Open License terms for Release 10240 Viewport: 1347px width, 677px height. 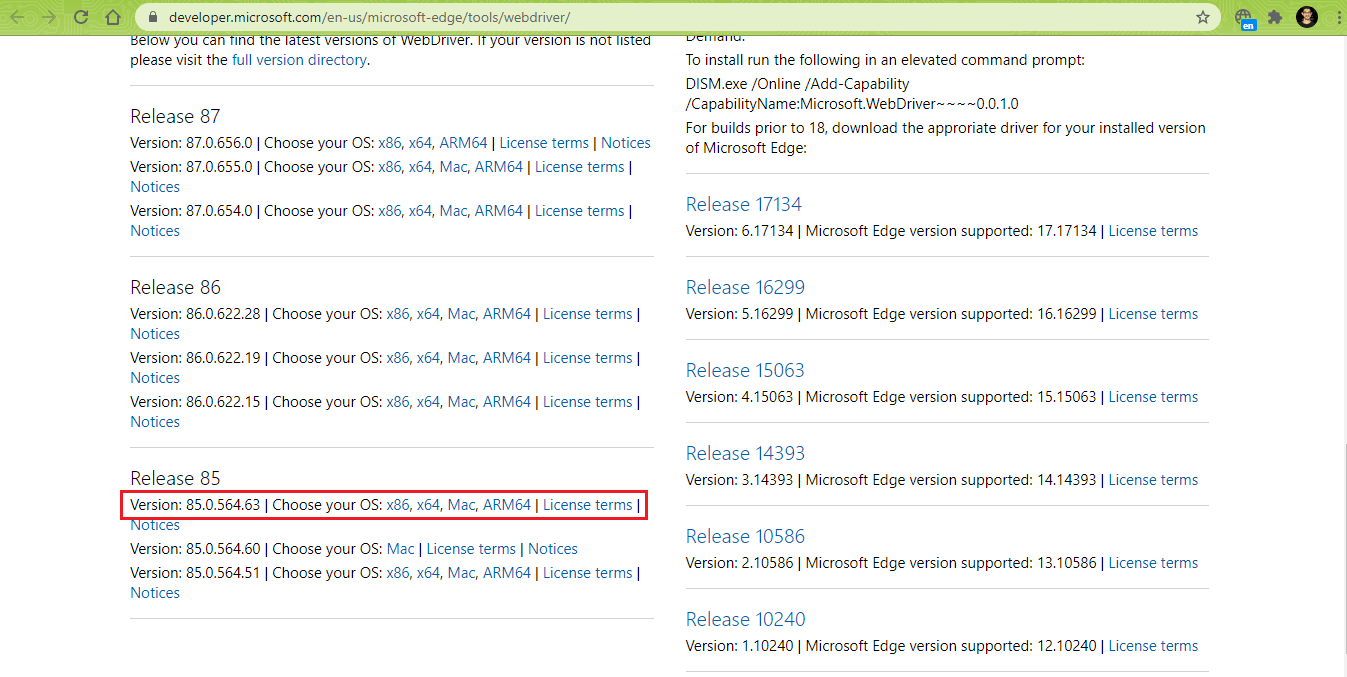pyautogui.click(x=1152, y=645)
